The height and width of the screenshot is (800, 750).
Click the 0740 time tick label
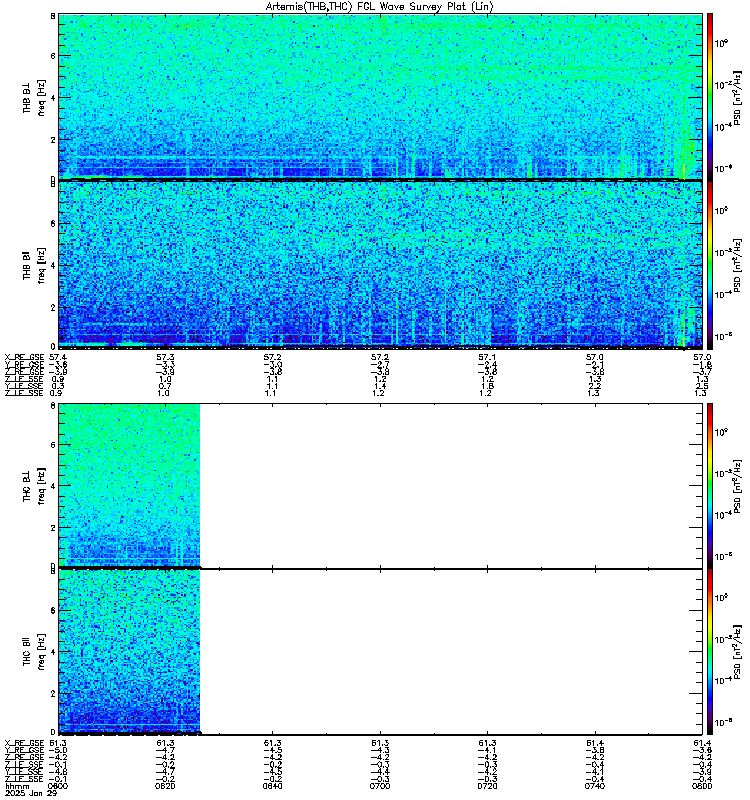(595, 786)
